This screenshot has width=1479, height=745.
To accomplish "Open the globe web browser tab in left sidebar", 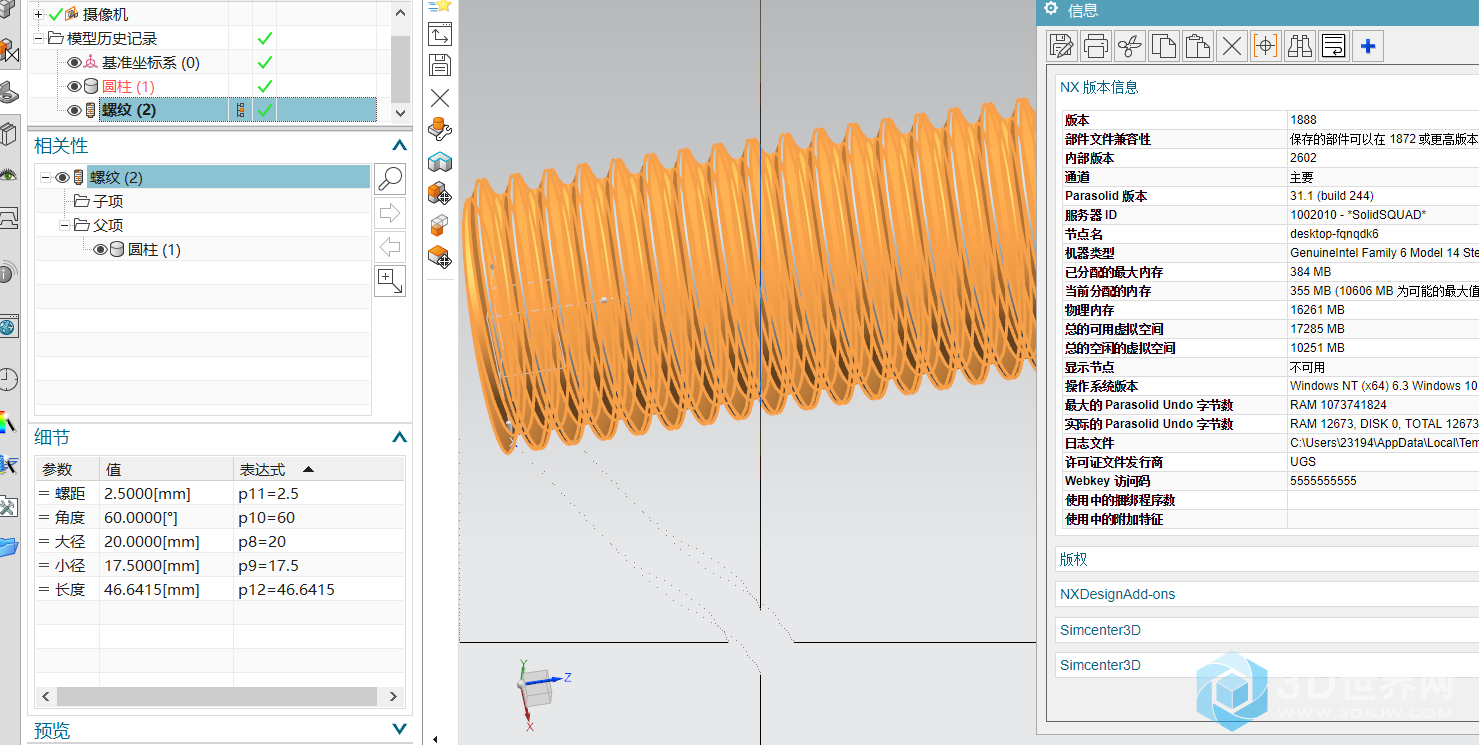I will tap(8, 326).
